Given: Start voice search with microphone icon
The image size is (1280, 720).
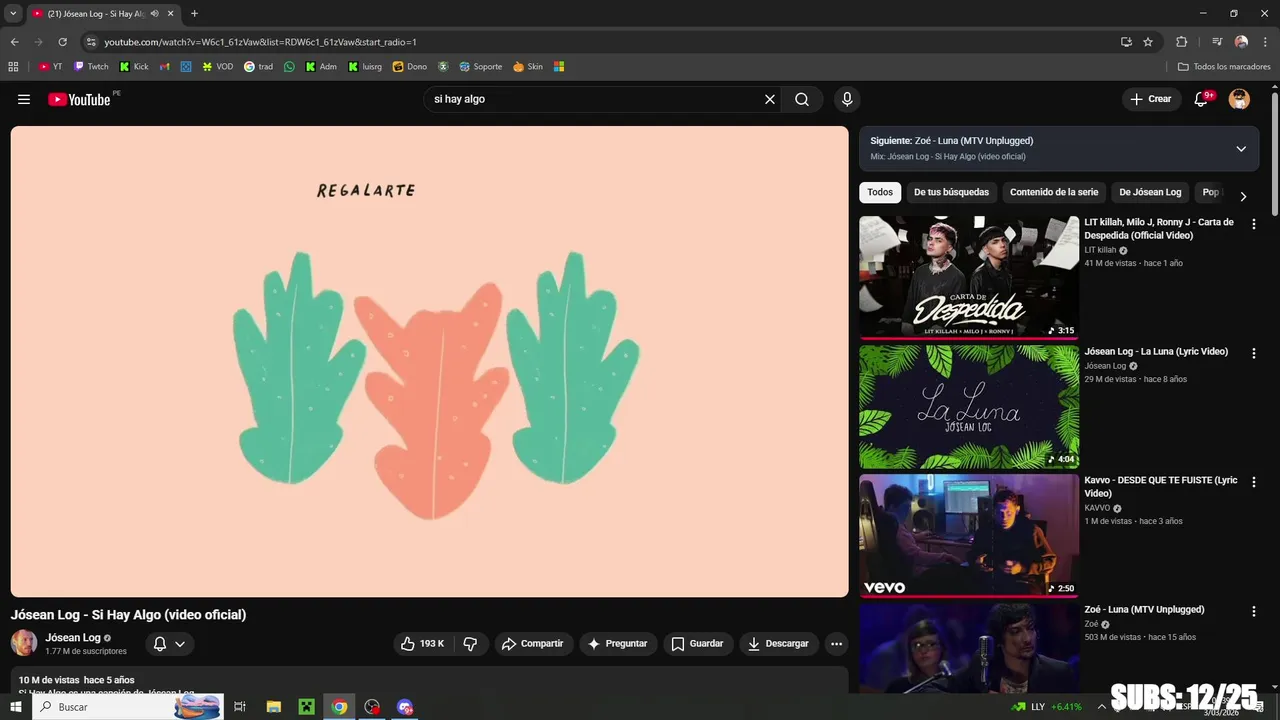Looking at the screenshot, I should (x=847, y=99).
